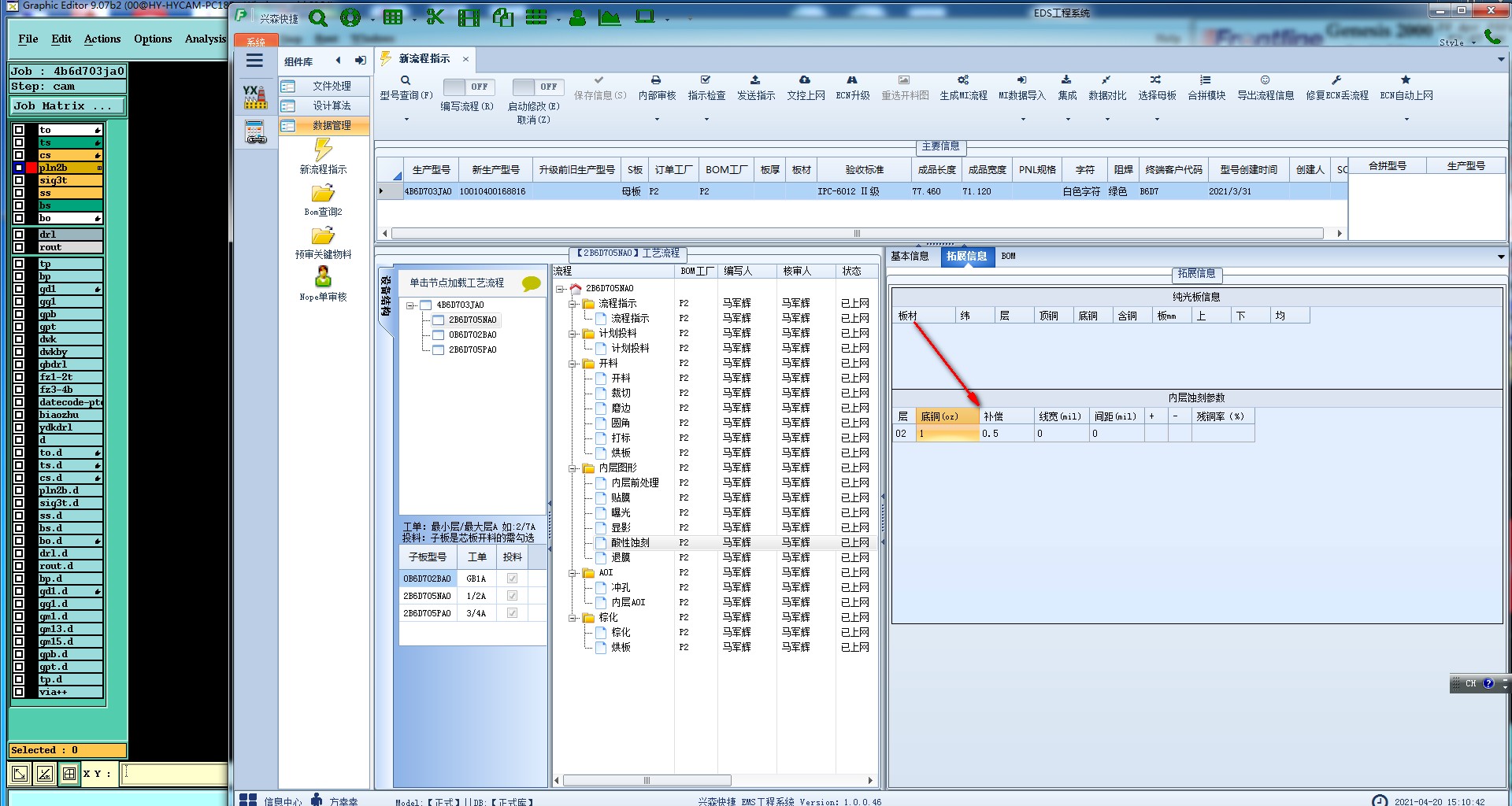Click 底铜(oz) value cell for layer 02
The height and width of the screenshot is (806, 1512).
click(x=947, y=434)
